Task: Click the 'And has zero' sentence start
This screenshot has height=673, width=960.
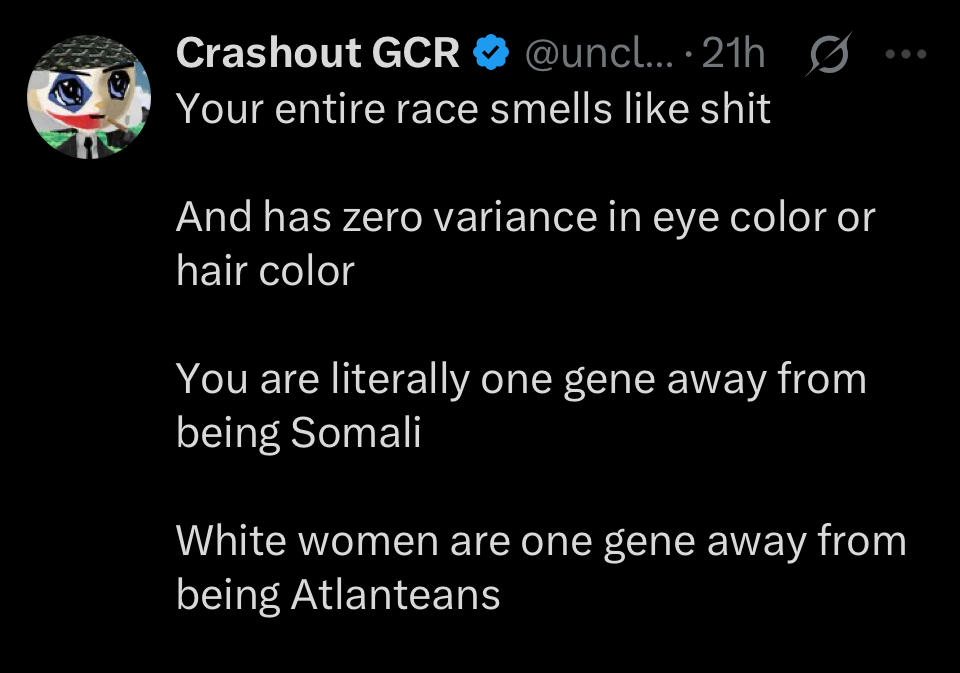Action: click(x=299, y=217)
